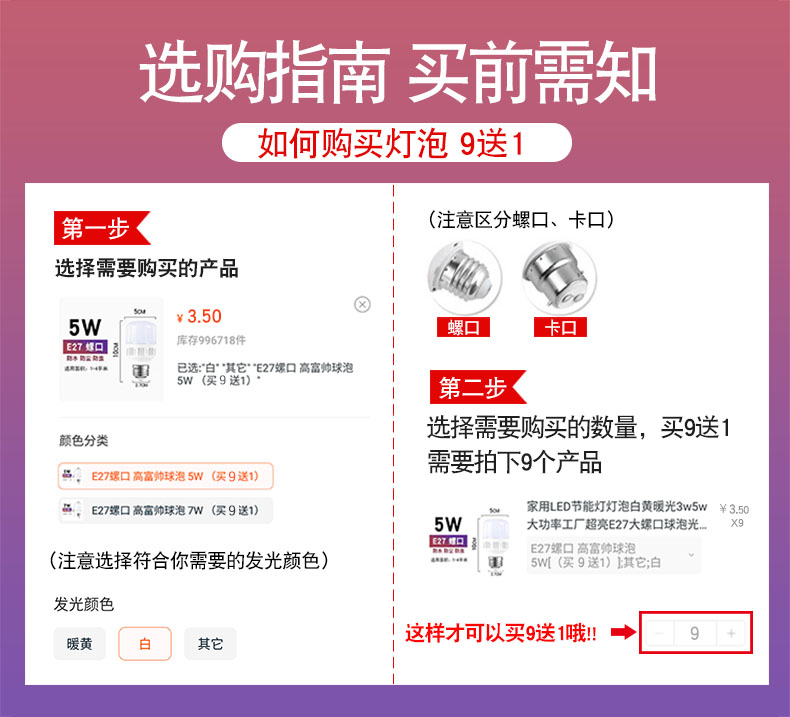Viewport: 790px width, 717px height.
Task: Increase quantity with the plus button
Action: 732,633
